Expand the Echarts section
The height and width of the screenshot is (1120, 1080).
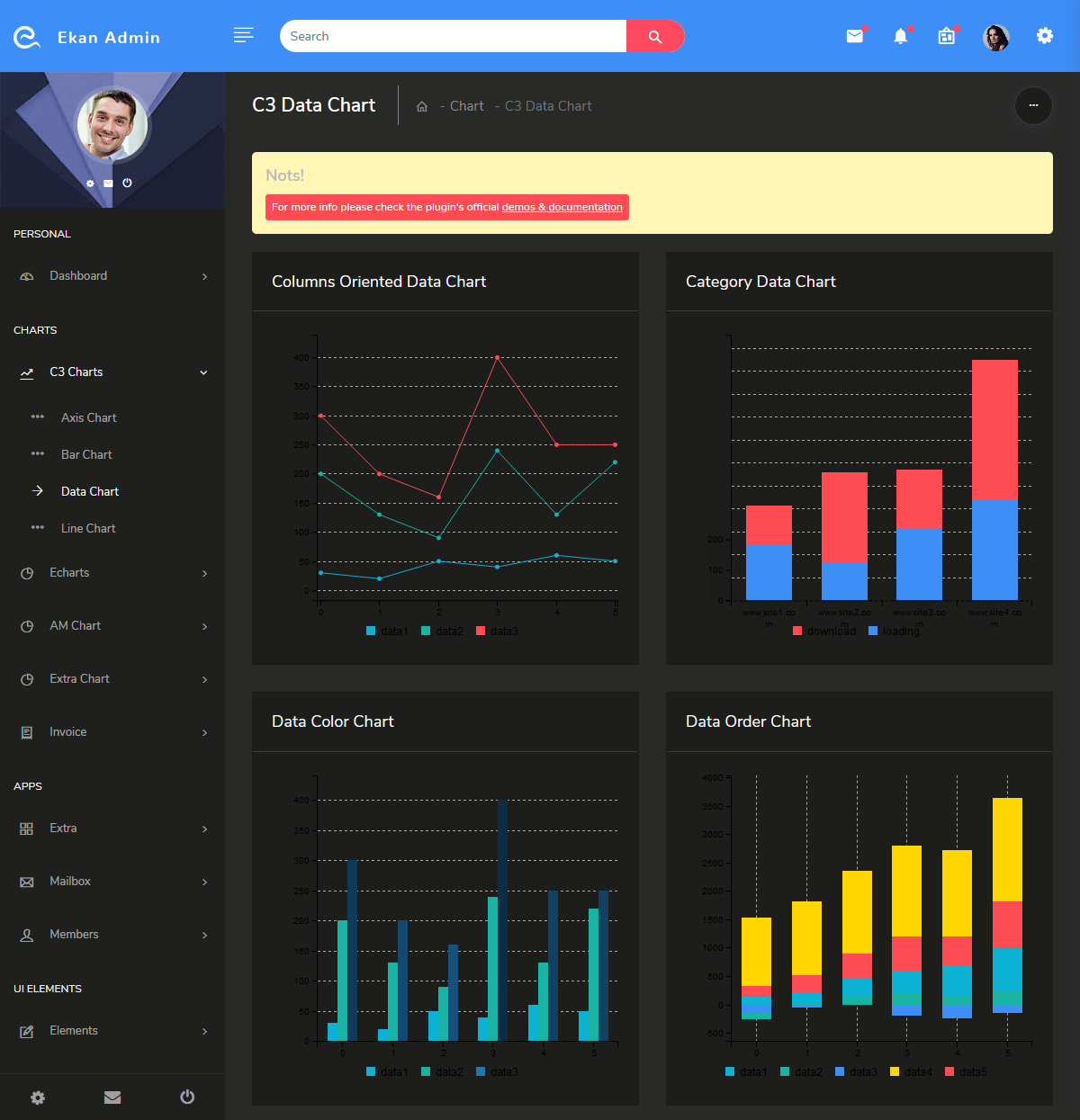pyautogui.click(x=70, y=572)
